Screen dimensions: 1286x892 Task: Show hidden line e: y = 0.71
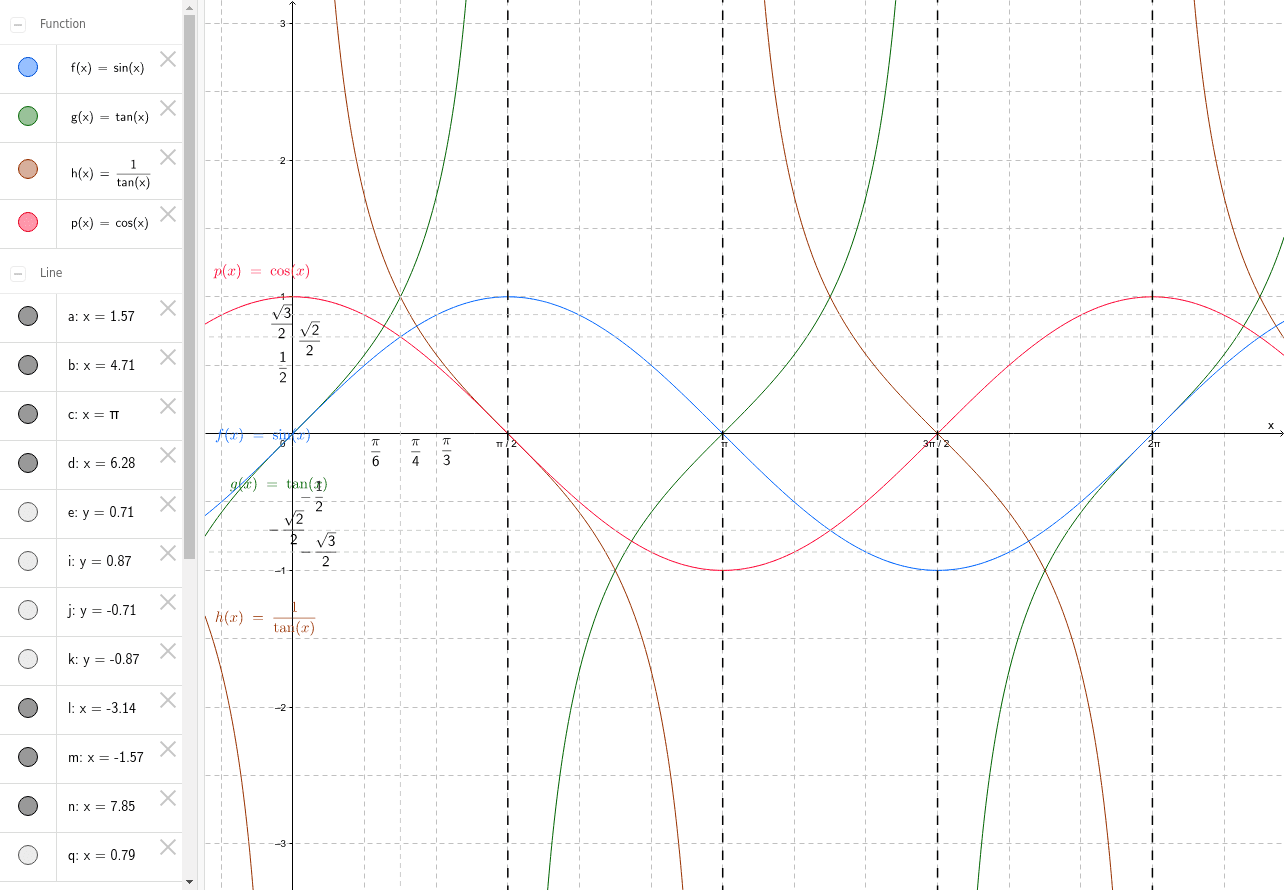pos(28,512)
